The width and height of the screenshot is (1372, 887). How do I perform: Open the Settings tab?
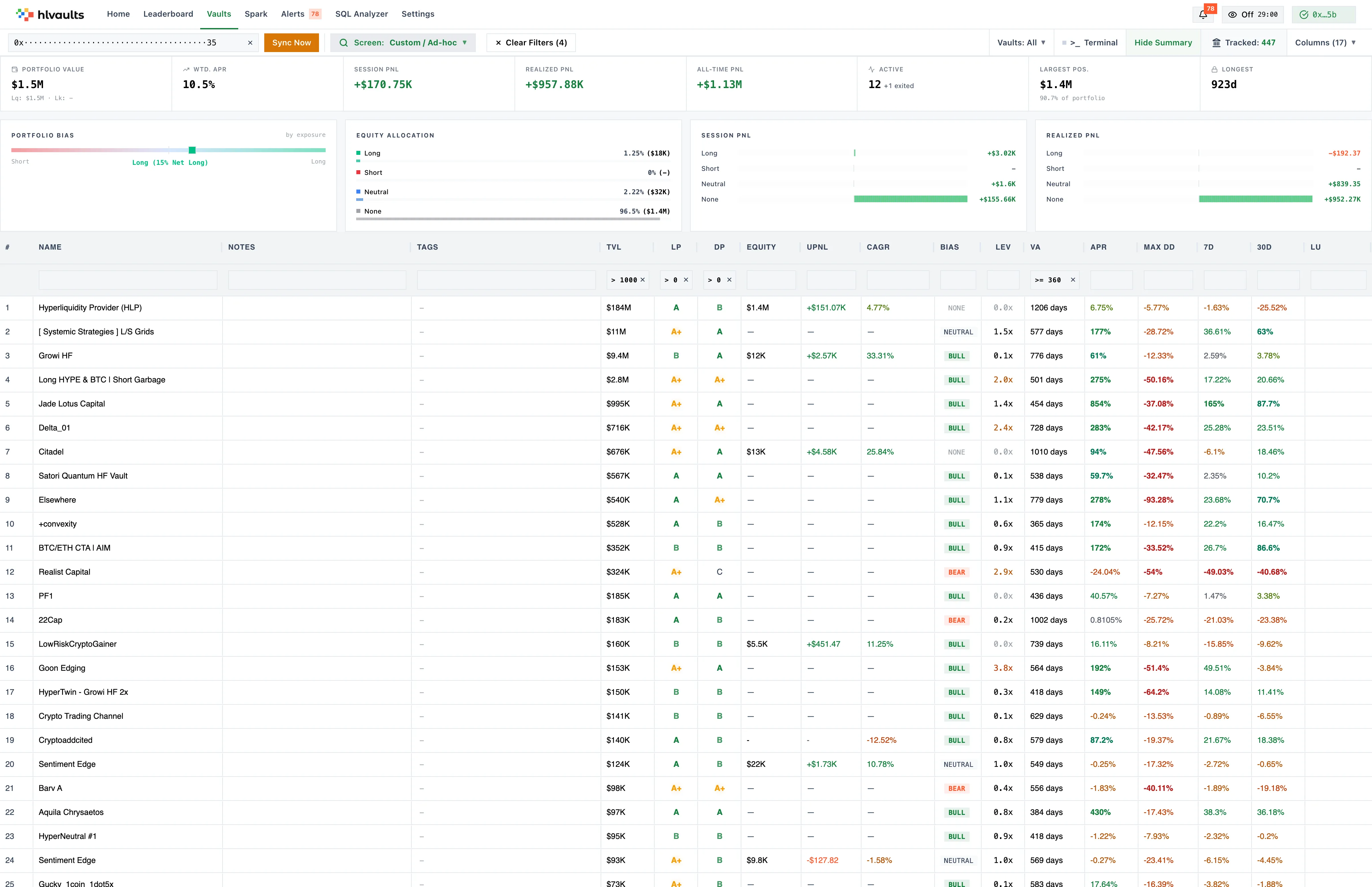(x=417, y=14)
